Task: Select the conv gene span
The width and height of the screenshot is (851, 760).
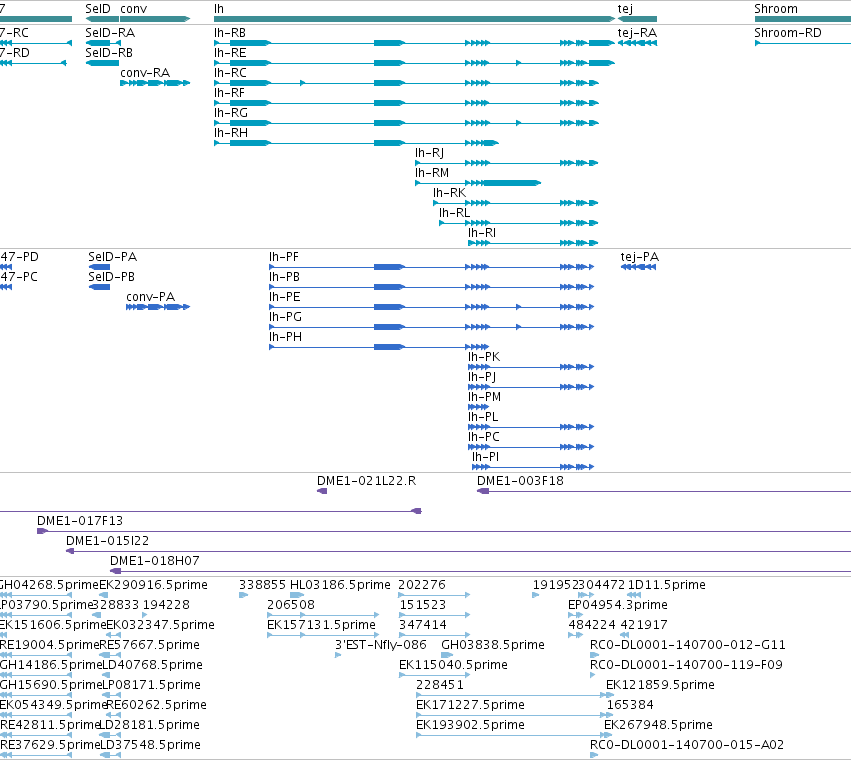Action: pos(155,19)
